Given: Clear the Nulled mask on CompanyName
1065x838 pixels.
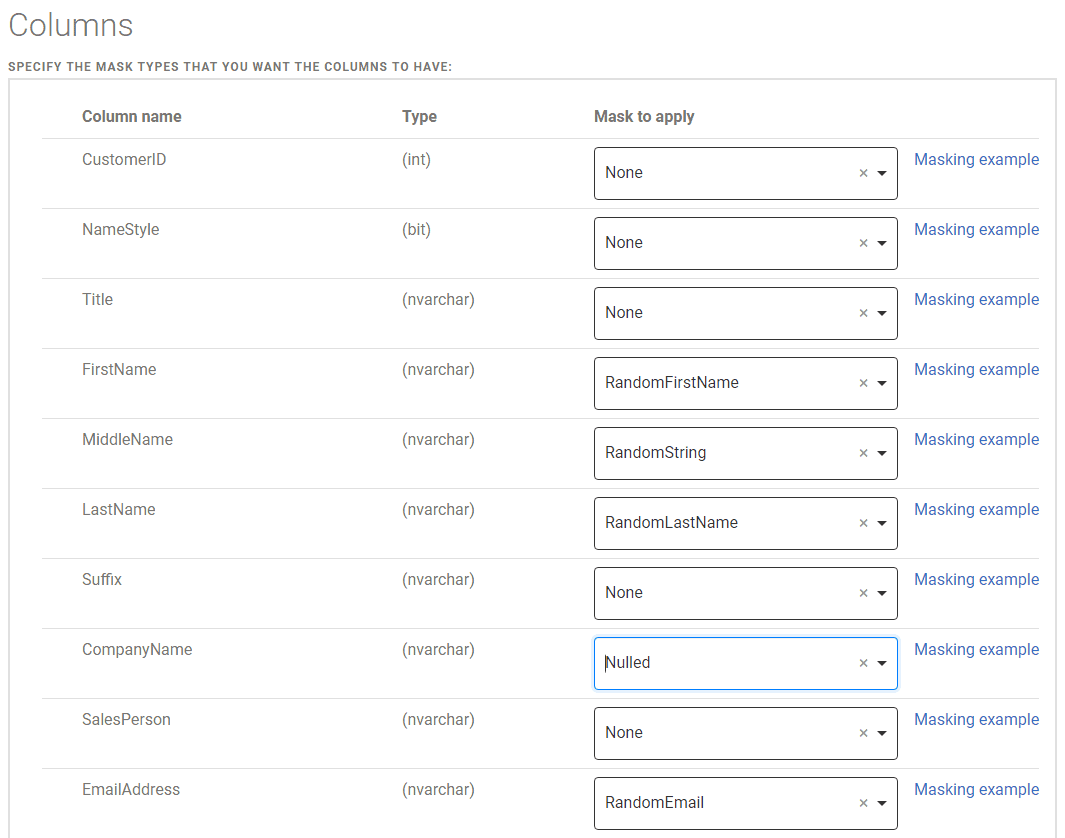Looking at the screenshot, I should coord(862,663).
